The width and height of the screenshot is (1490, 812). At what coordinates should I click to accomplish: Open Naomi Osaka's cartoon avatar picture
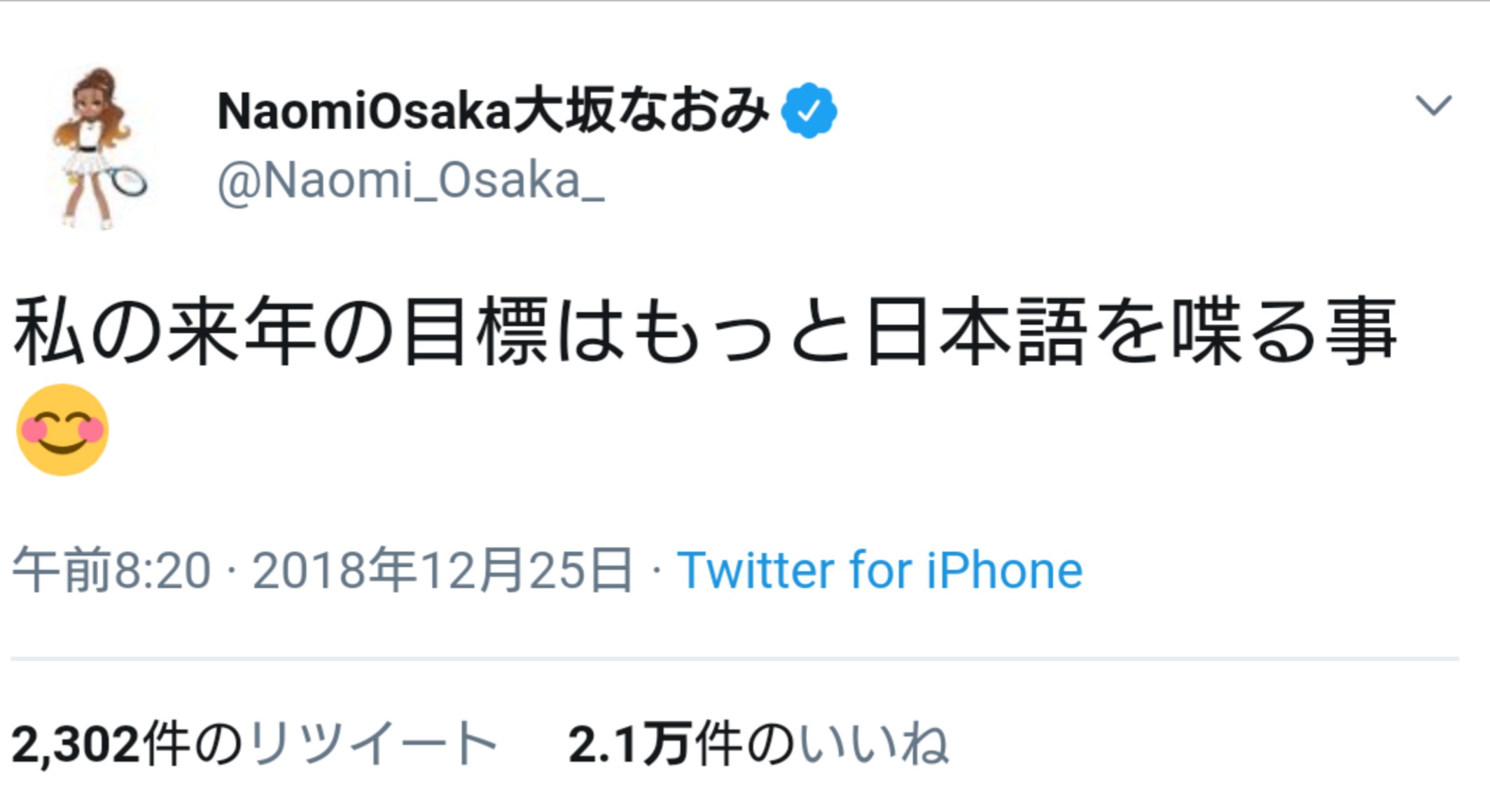[x=98, y=148]
